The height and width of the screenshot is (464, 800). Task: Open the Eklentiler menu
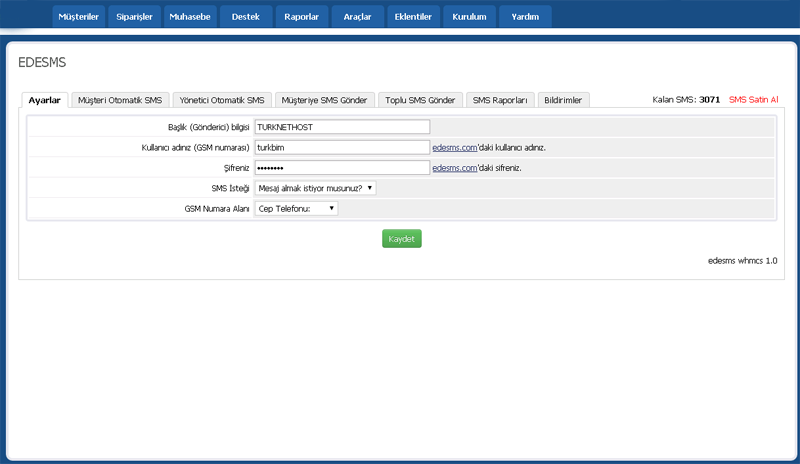click(x=413, y=17)
